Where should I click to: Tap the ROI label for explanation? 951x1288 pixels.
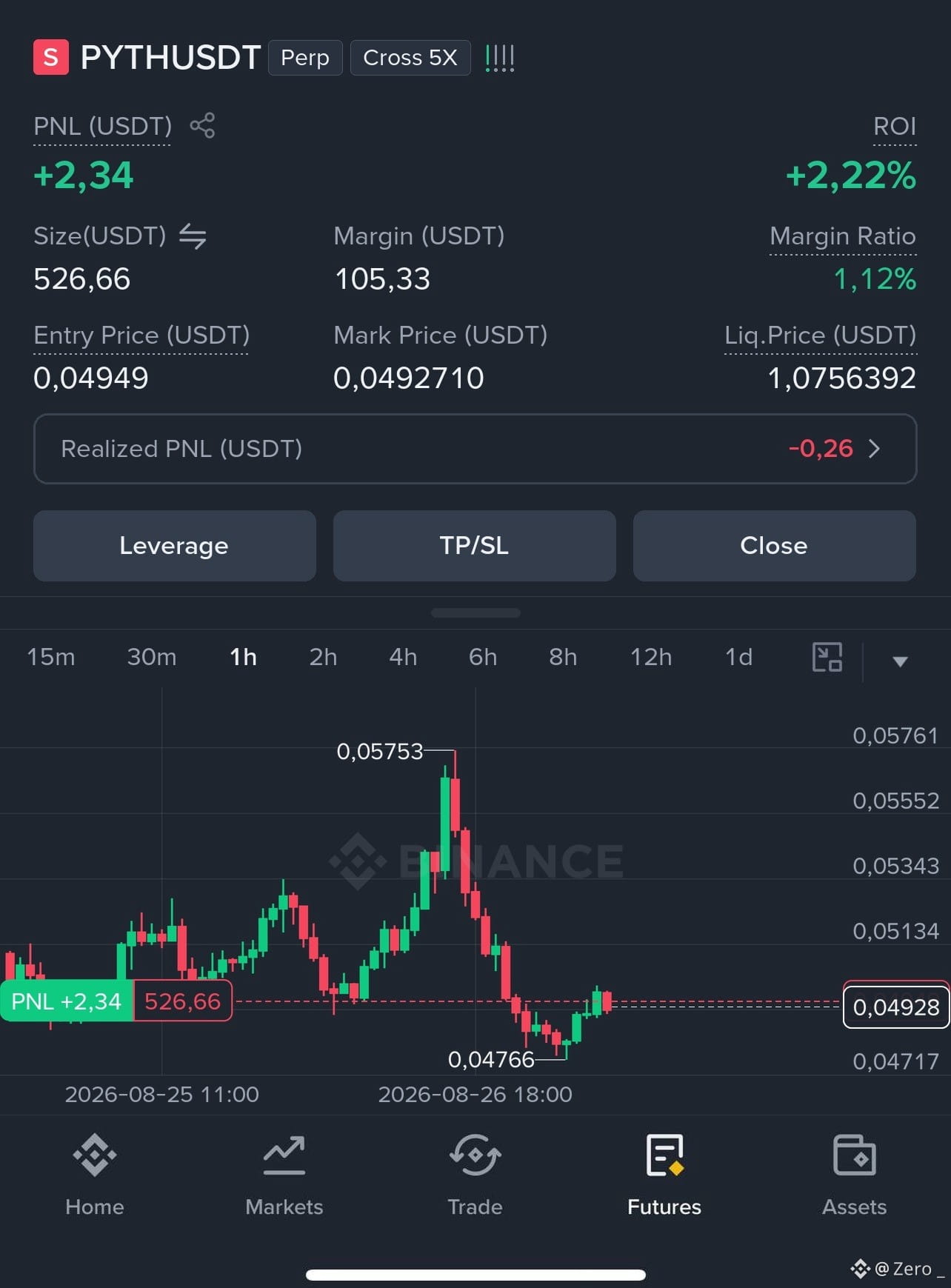tap(895, 127)
